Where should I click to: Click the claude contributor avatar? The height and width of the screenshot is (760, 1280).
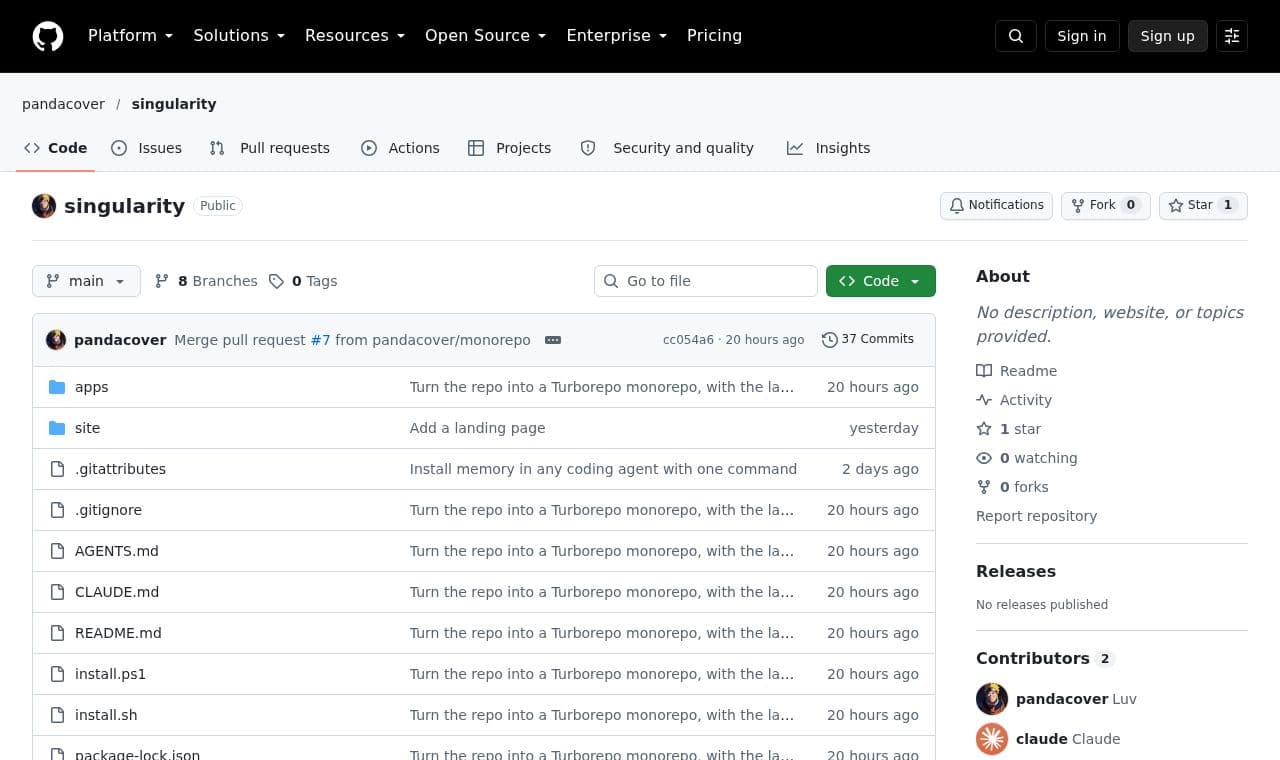(x=992, y=739)
